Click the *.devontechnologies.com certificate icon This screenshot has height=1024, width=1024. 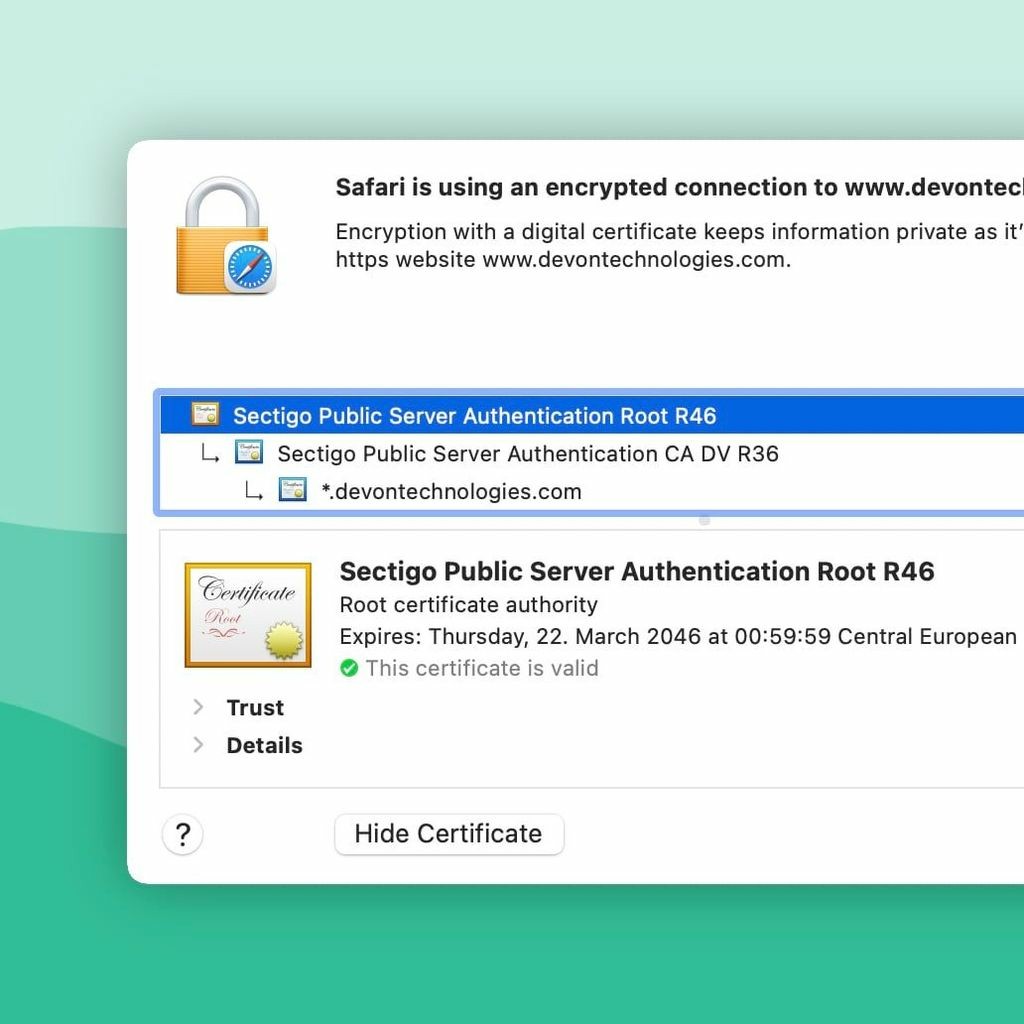tap(293, 490)
